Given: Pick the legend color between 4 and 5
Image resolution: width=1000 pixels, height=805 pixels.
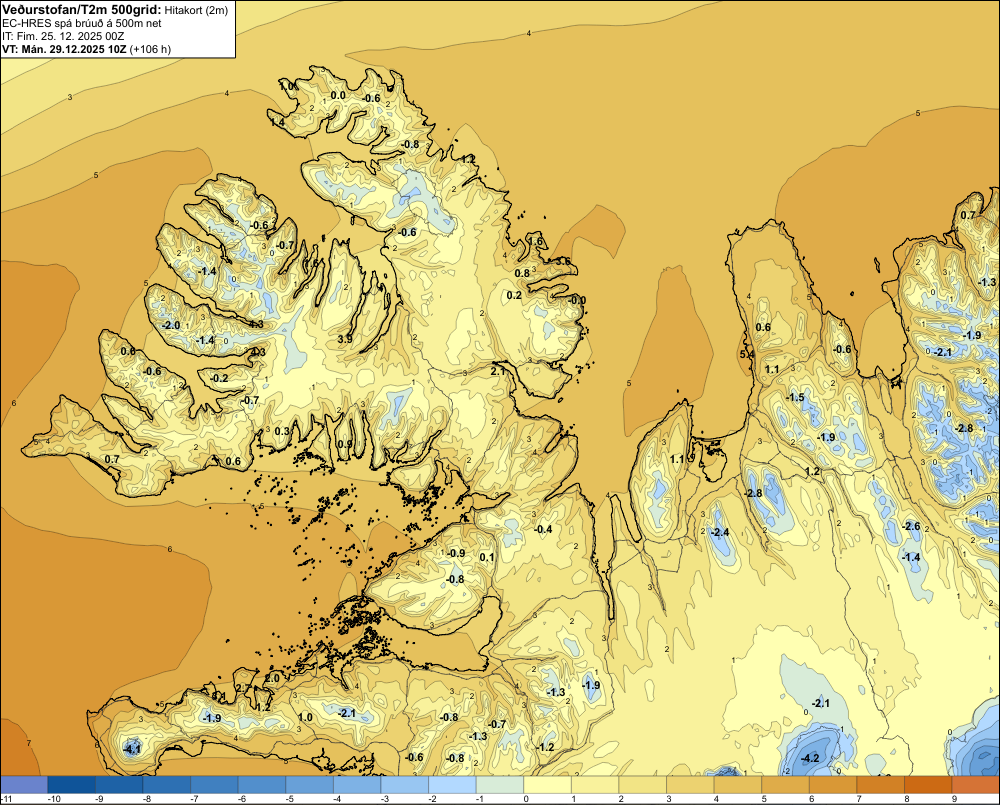Looking at the screenshot, I should click(739, 784).
